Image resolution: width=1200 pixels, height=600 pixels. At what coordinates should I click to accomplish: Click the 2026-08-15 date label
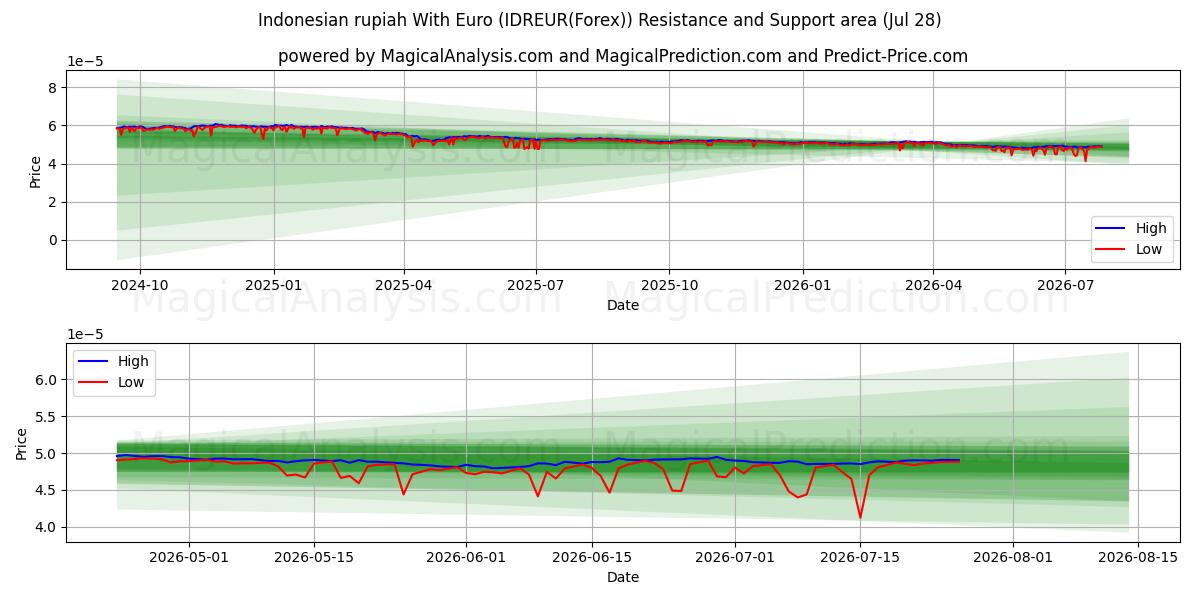pos(1137,559)
